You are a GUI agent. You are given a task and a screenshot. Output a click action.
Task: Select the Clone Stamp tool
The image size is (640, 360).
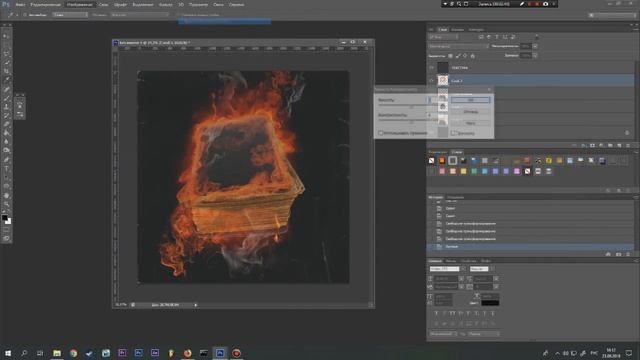[7, 107]
